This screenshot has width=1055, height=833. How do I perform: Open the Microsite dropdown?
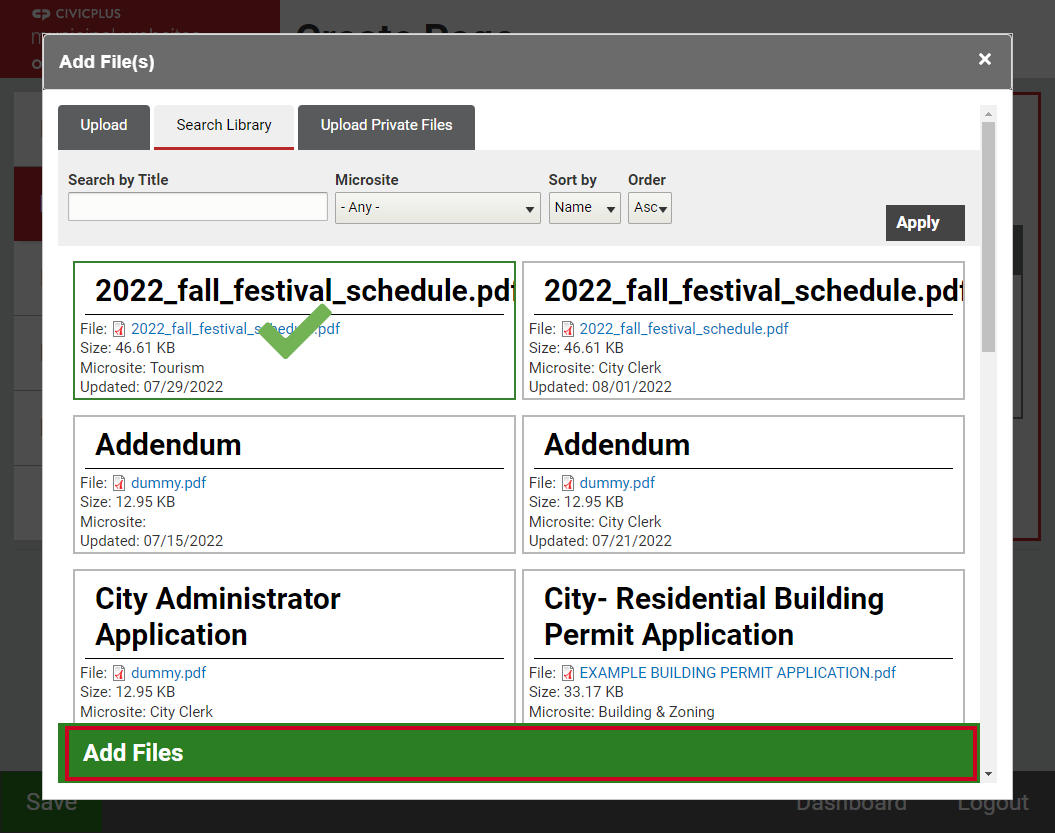(437, 208)
